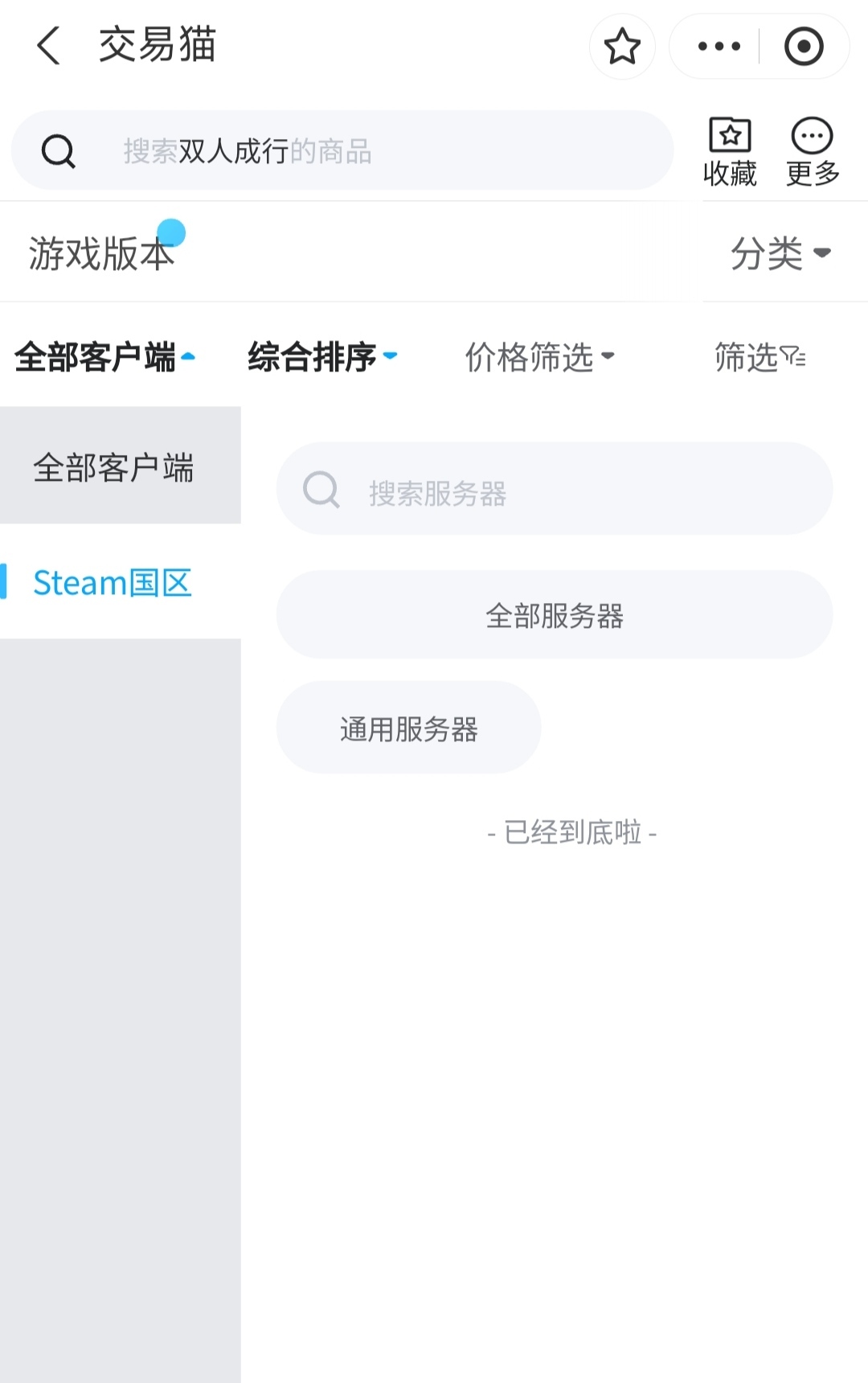Tap the magnifier icon in product search

(58, 150)
